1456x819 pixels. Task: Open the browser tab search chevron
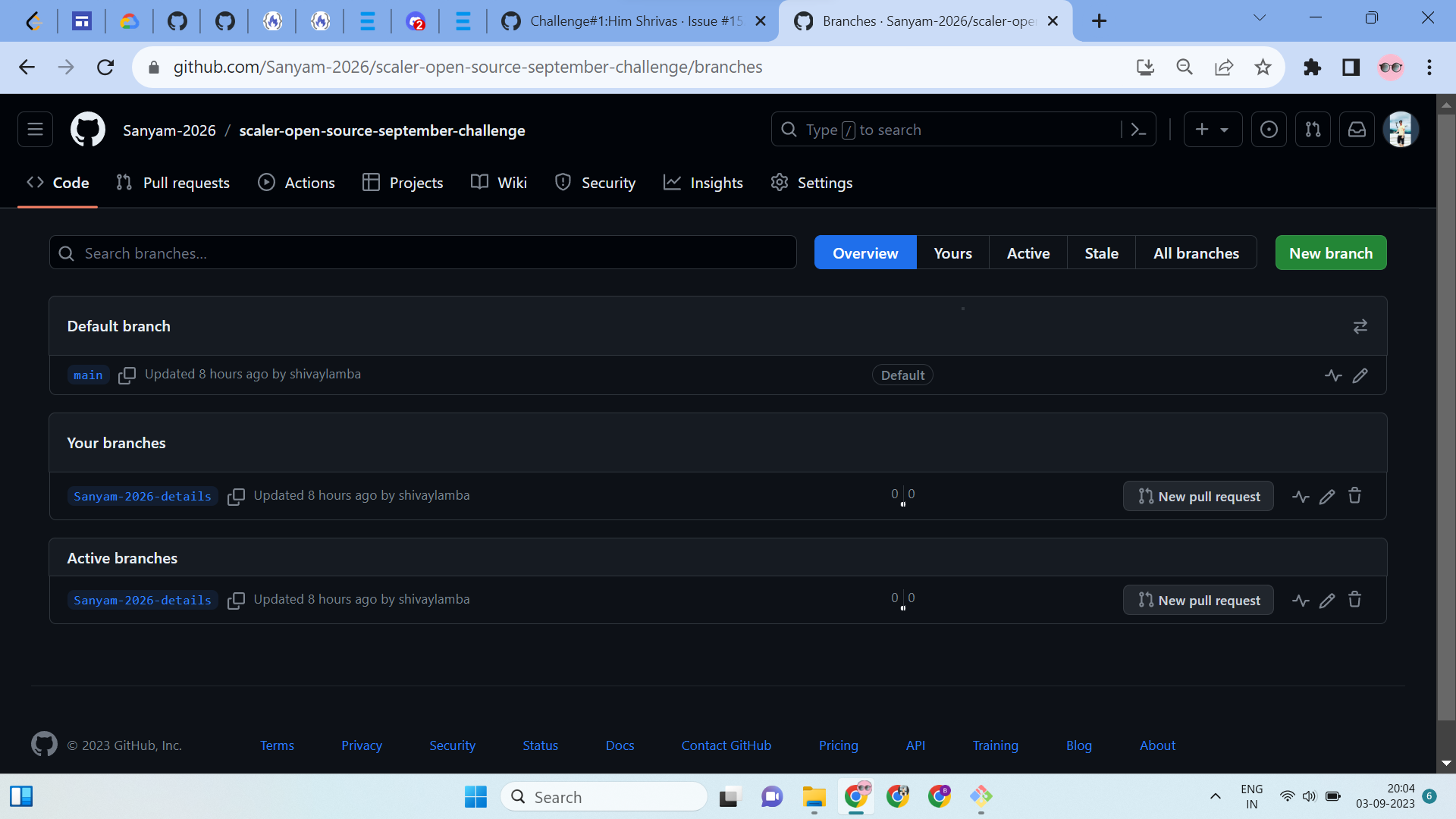(1260, 16)
